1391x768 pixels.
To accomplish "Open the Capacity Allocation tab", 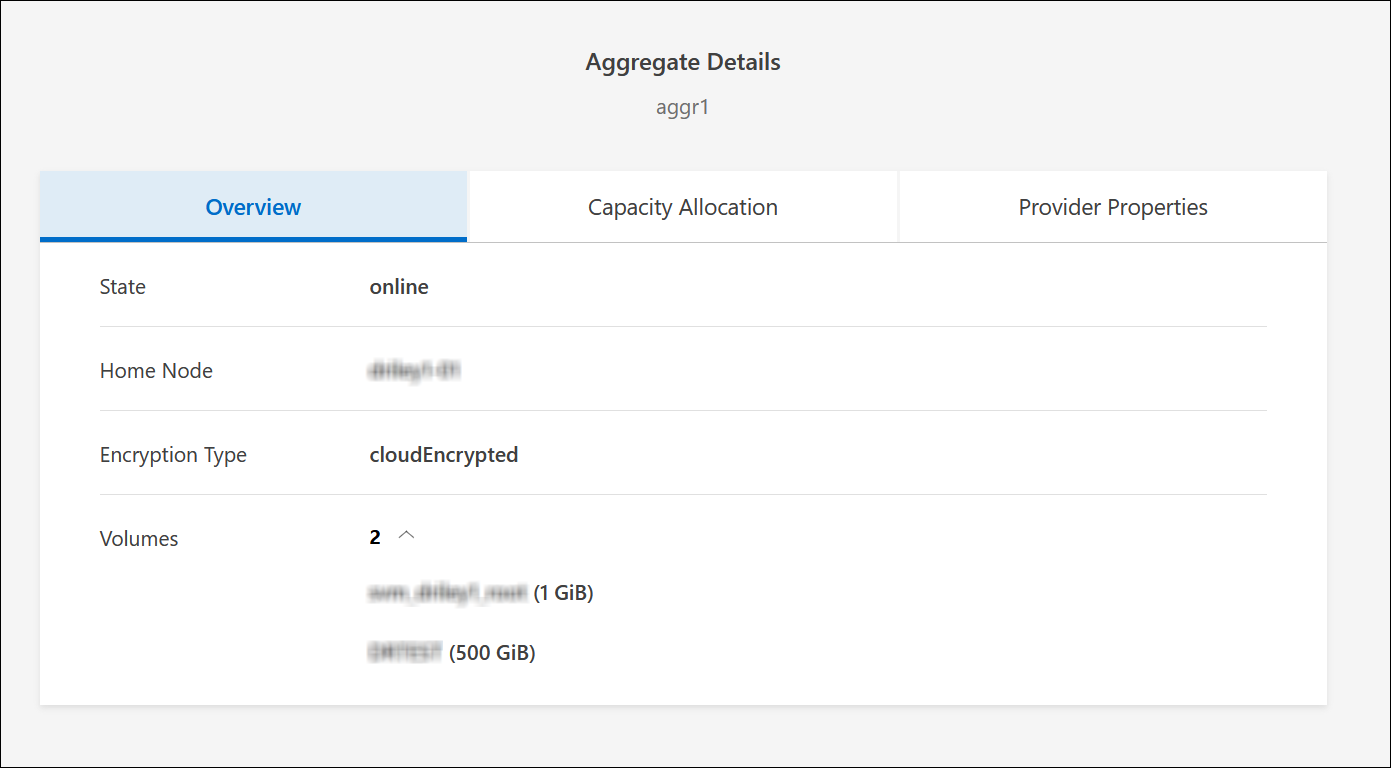I will coord(682,207).
